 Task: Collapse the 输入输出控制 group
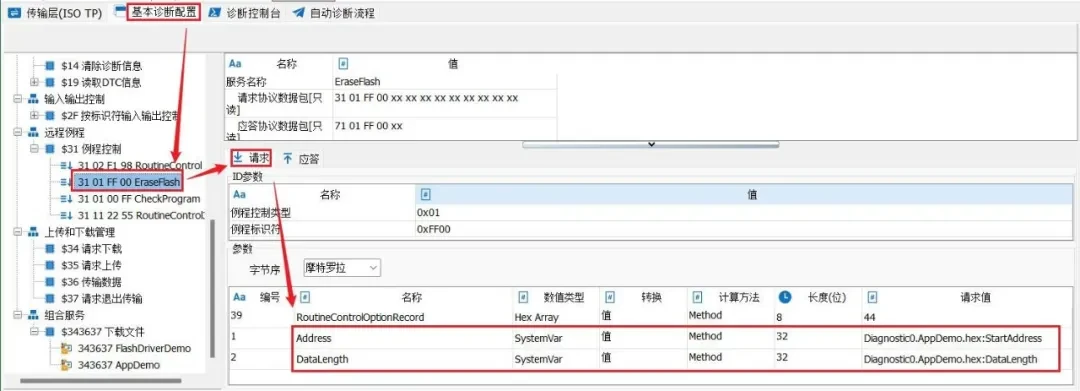[x=18, y=99]
